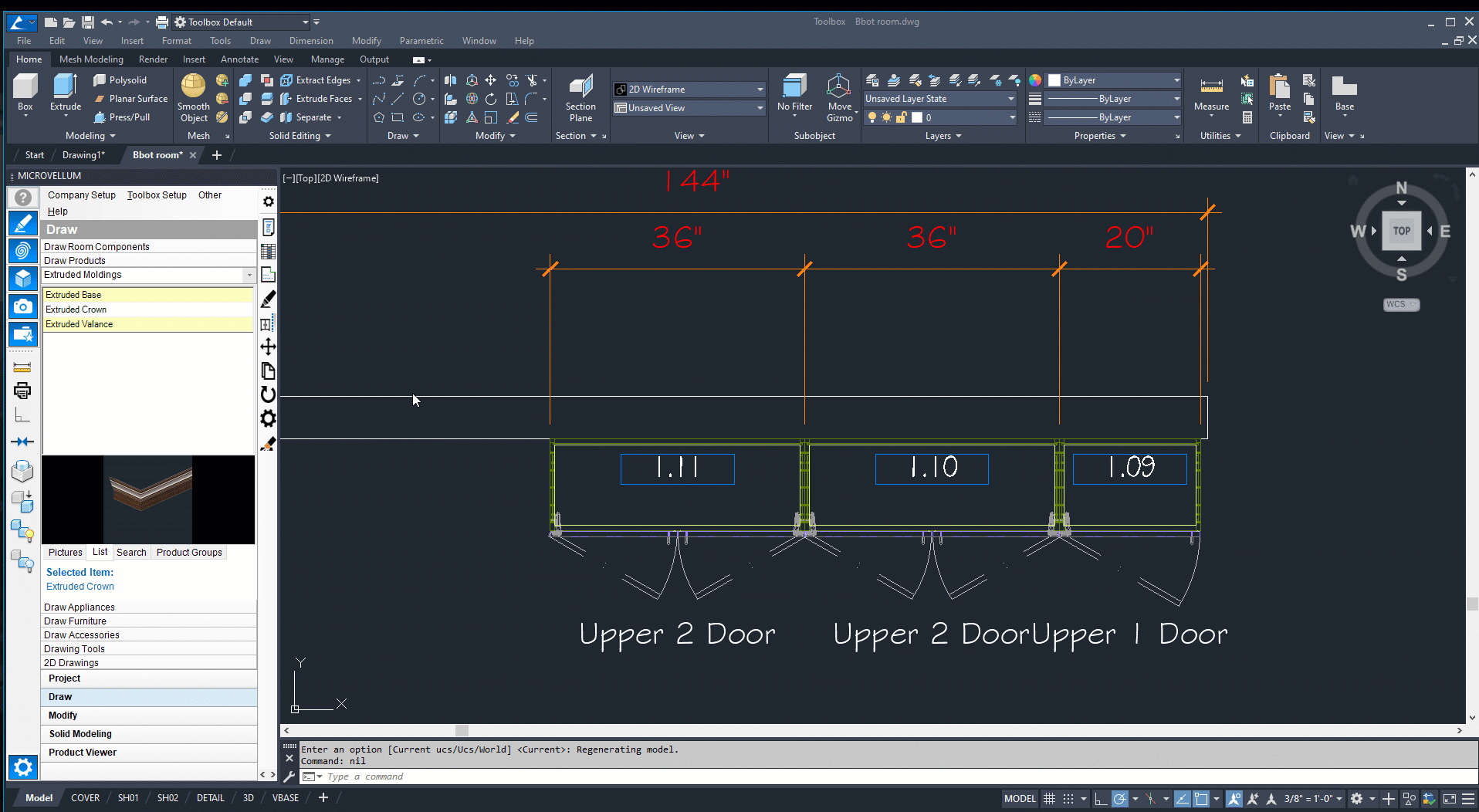The width and height of the screenshot is (1479, 812).
Task: Click the Extrude tool icon
Action: click(x=66, y=89)
